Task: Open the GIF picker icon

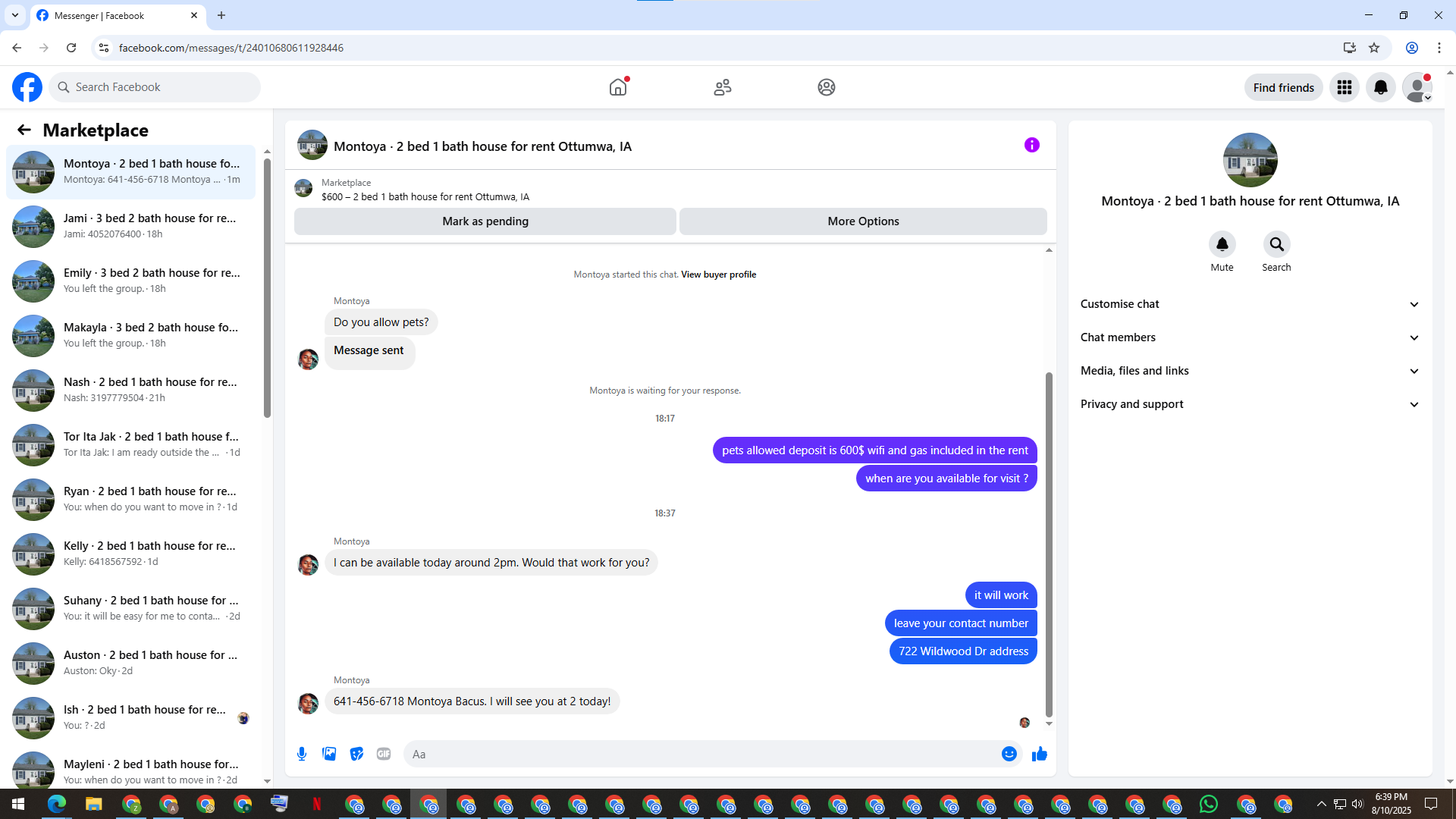Action: tap(384, 754)
